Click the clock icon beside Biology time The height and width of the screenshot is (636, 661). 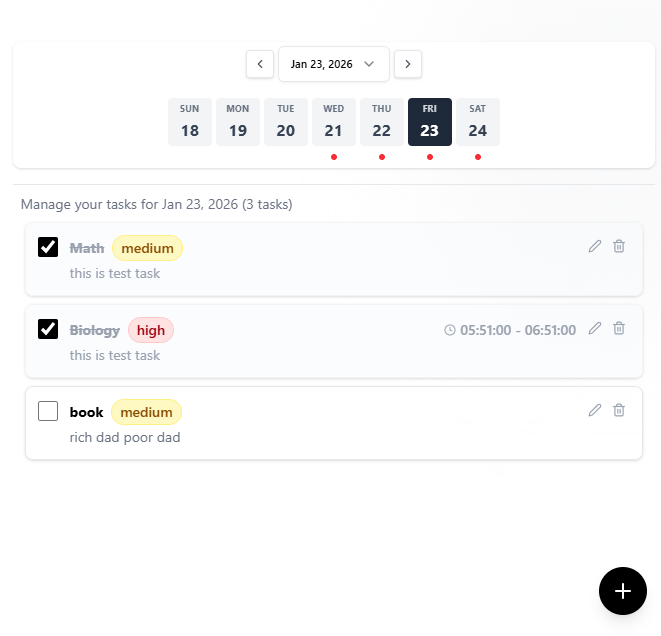tap(450, 330)
